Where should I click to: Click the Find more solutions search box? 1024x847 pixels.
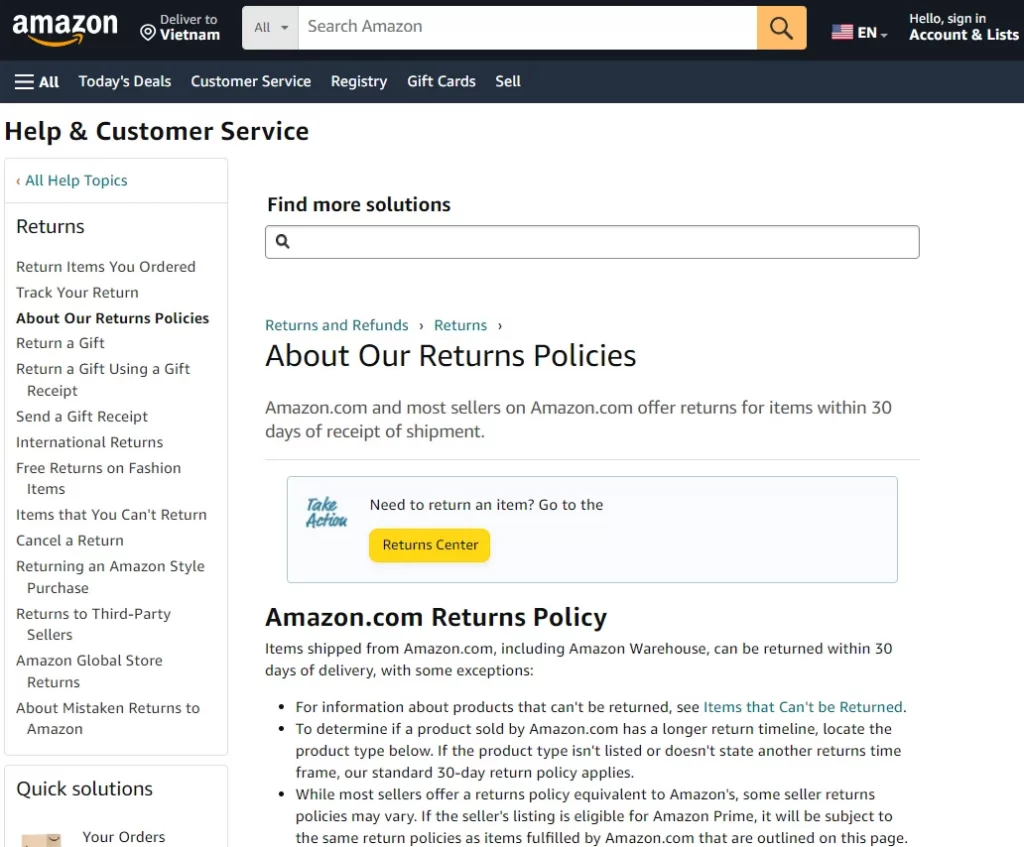coord(592,242)
